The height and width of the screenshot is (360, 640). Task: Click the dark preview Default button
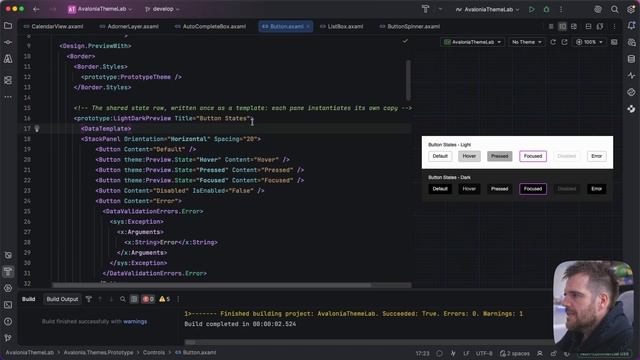[440, 189]
